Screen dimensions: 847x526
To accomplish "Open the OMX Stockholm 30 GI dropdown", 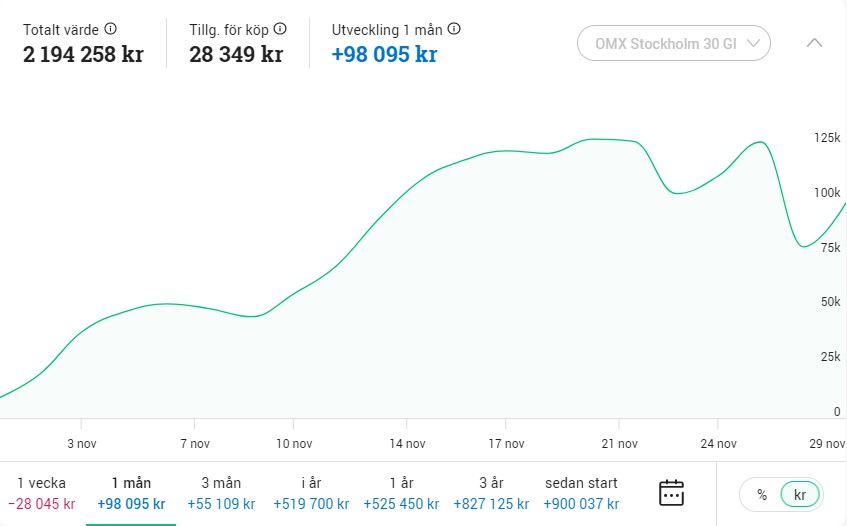I will click(674, 43).
